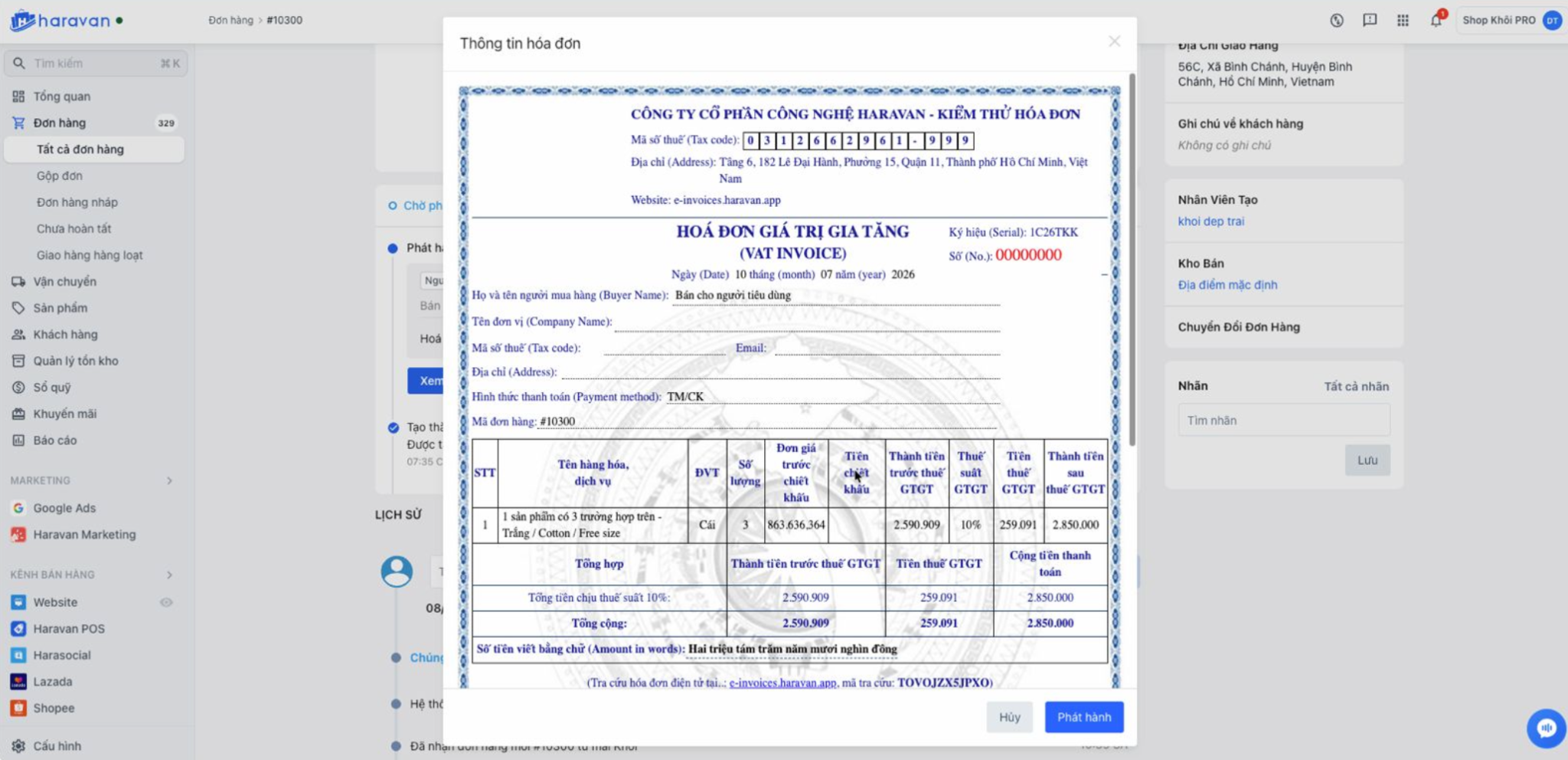This screenshot has height=760, width=1568.
Task: Open the feedback message icon in header
Action: (1370, 21)
